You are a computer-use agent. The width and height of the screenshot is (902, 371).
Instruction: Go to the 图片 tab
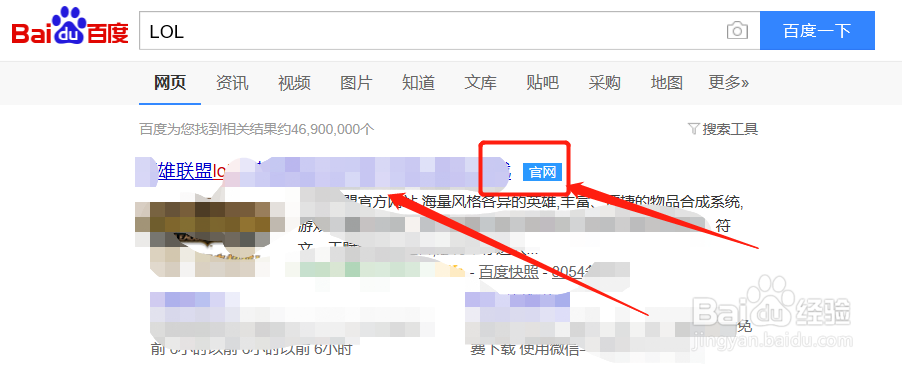click(x=356, y=83)
